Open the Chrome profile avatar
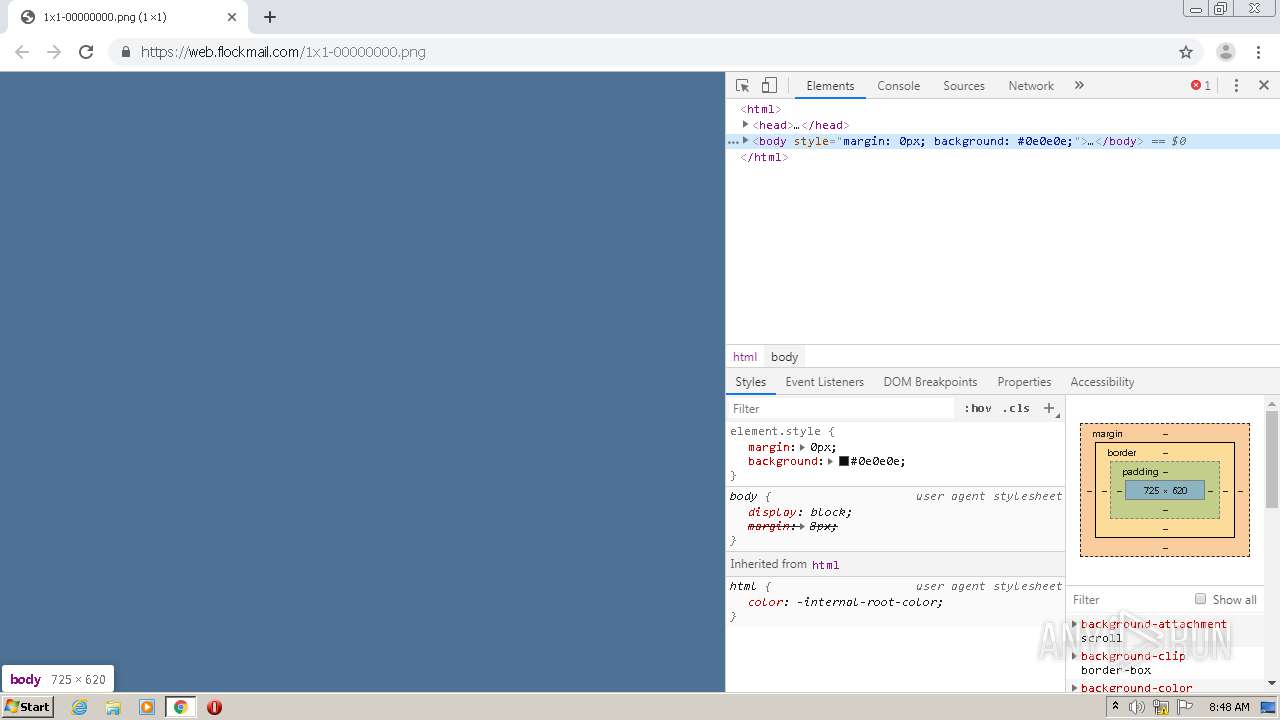The image size is (1280, 720). click(1225, 52)
